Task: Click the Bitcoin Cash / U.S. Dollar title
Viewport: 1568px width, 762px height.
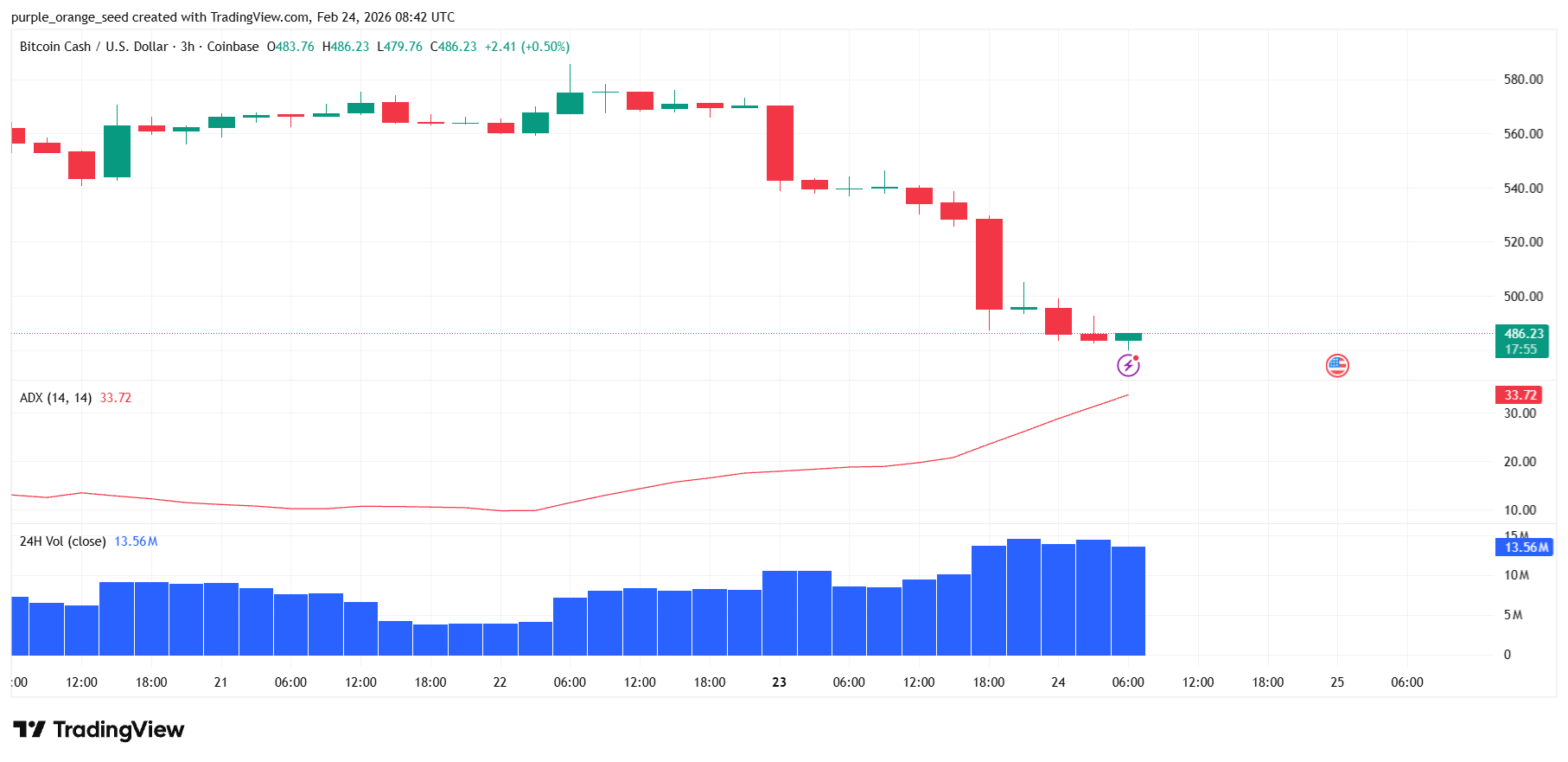Action: pos(93,47)
